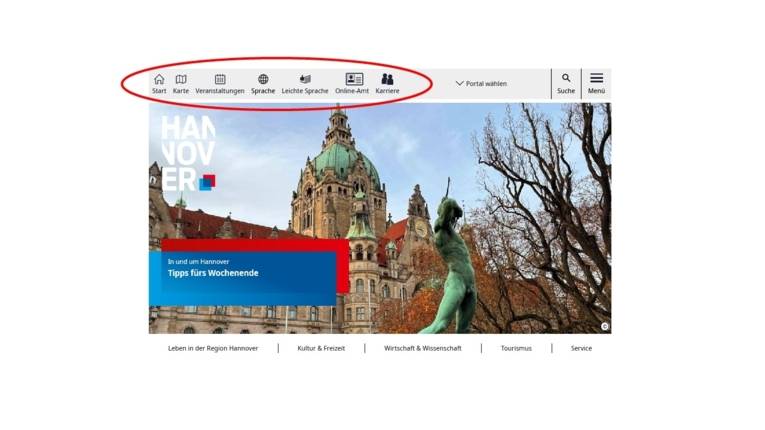Select the Sprache globe icon
Viewport: 765px width, 430px height.
tap(263, 80)
